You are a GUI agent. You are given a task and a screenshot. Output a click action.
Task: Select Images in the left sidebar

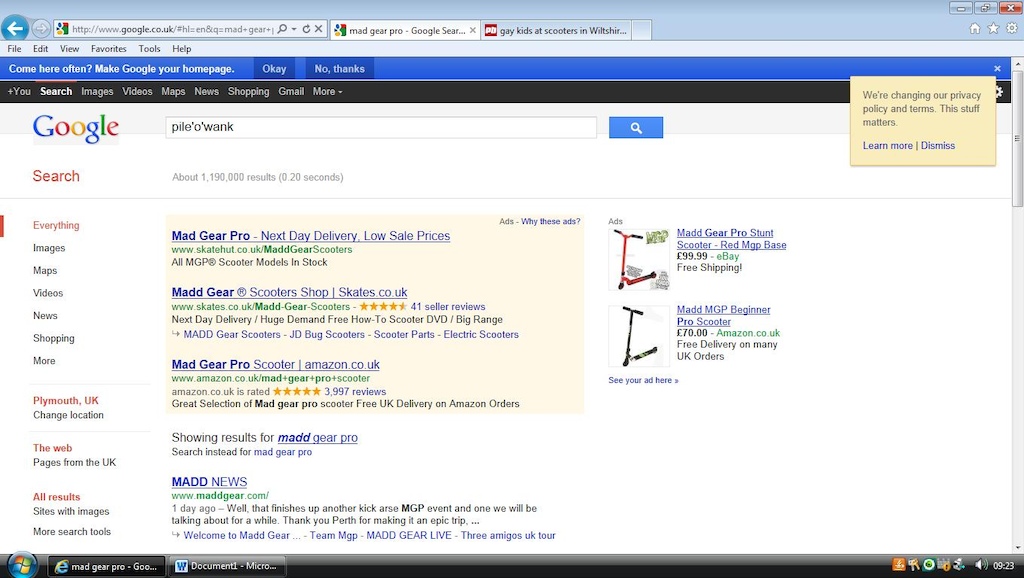(x=49, y=248)
